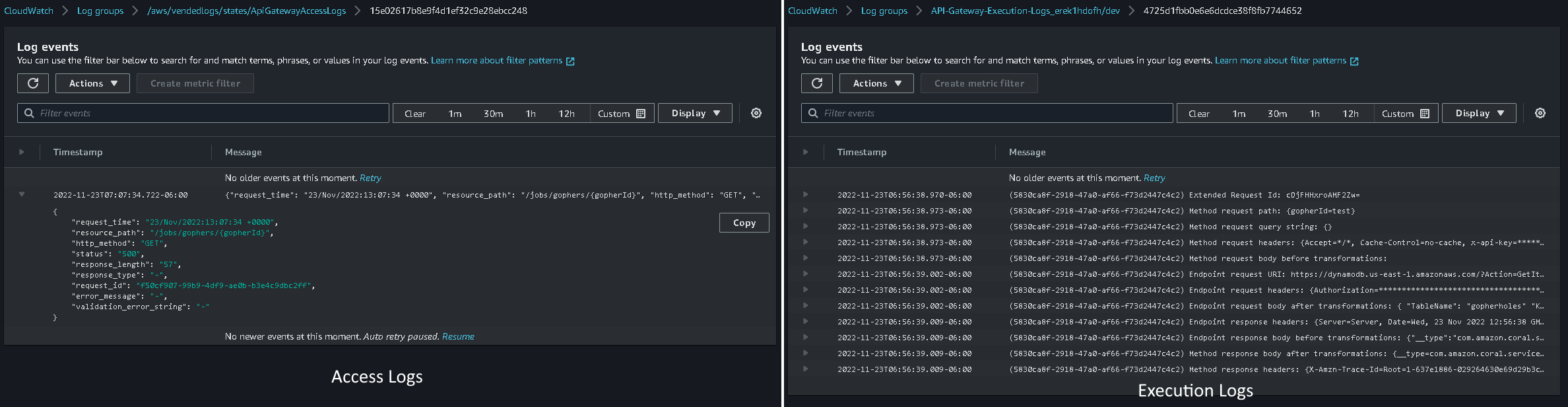Click the search magnifier in left filter bar
1568x407 pixels.
(x=29, y=113)
